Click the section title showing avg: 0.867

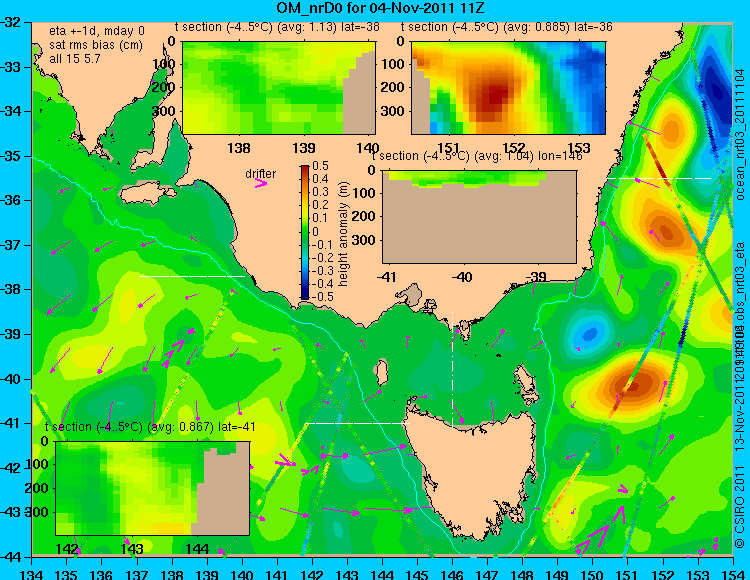tap(150, 427)
